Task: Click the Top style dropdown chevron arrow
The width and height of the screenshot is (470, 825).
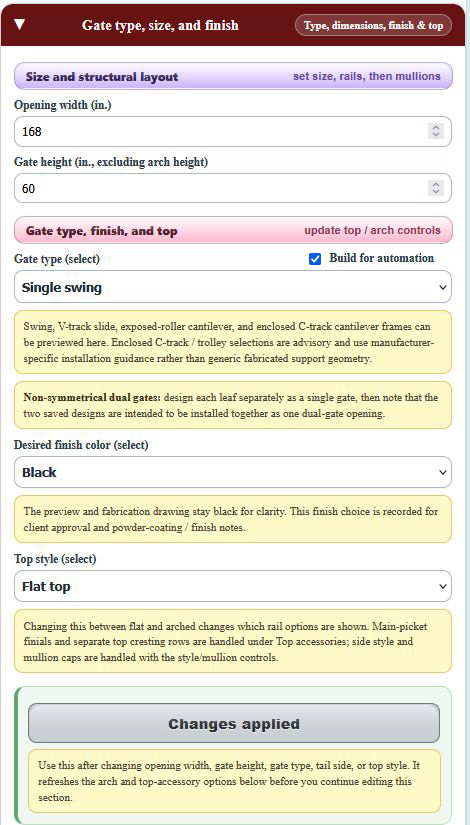Action: tap(441, 587)
